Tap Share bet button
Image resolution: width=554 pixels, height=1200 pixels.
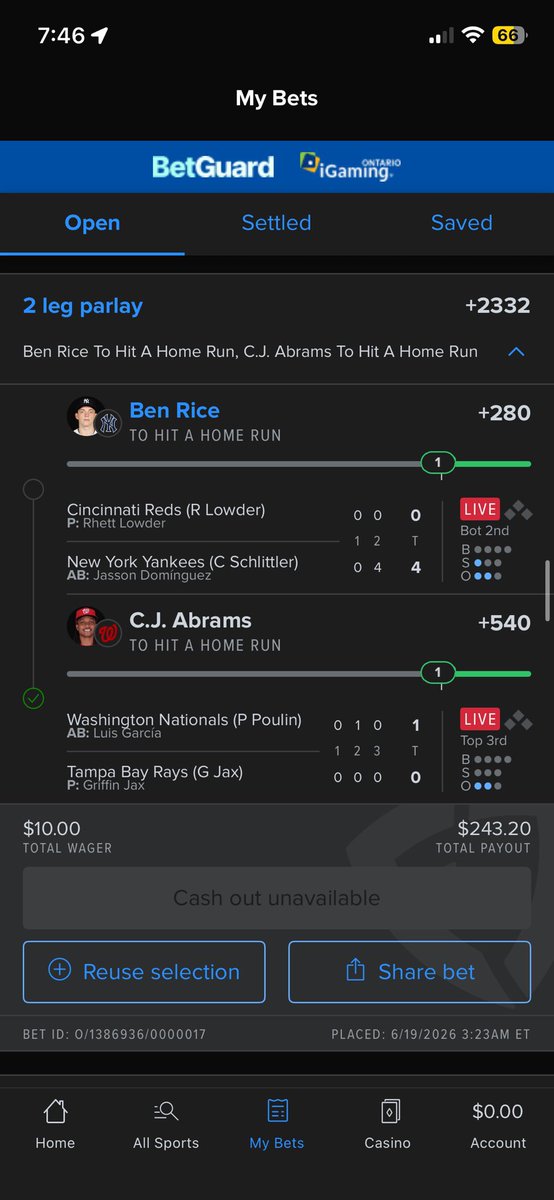coord(410,971)
